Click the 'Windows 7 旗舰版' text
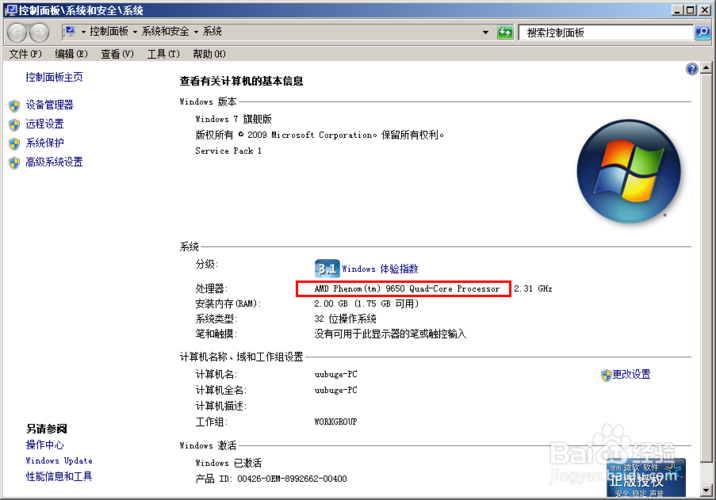The width and height of the screenshot is (716, 500). click(x=233, y=119)
